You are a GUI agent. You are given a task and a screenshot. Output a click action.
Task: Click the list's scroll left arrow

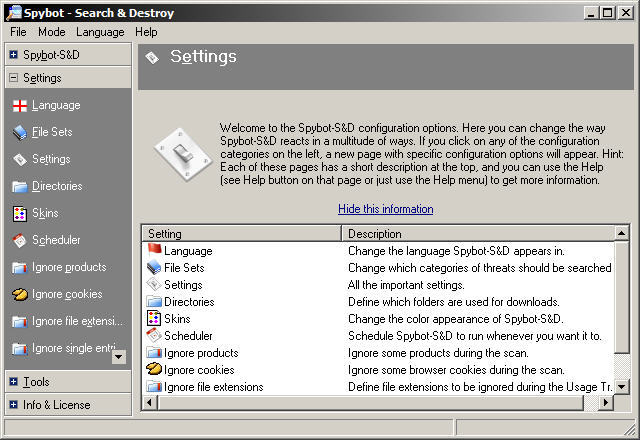click(x=149, y=402)
